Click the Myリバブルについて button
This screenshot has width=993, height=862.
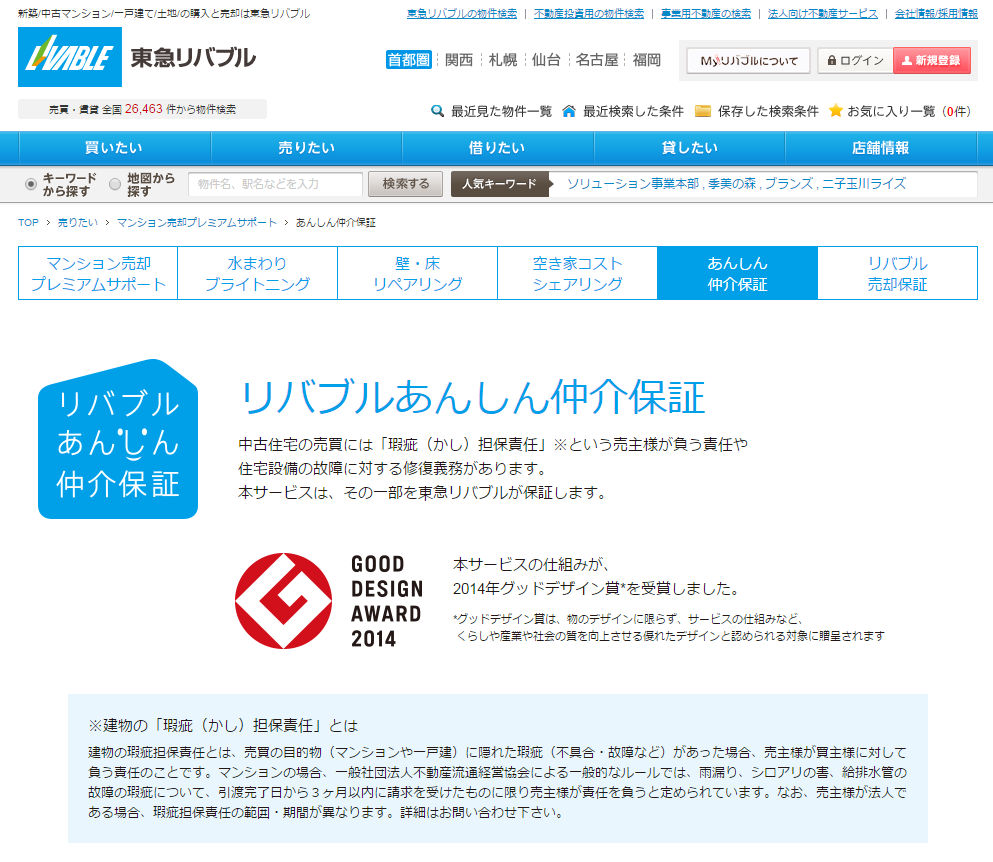coord(749,61)
